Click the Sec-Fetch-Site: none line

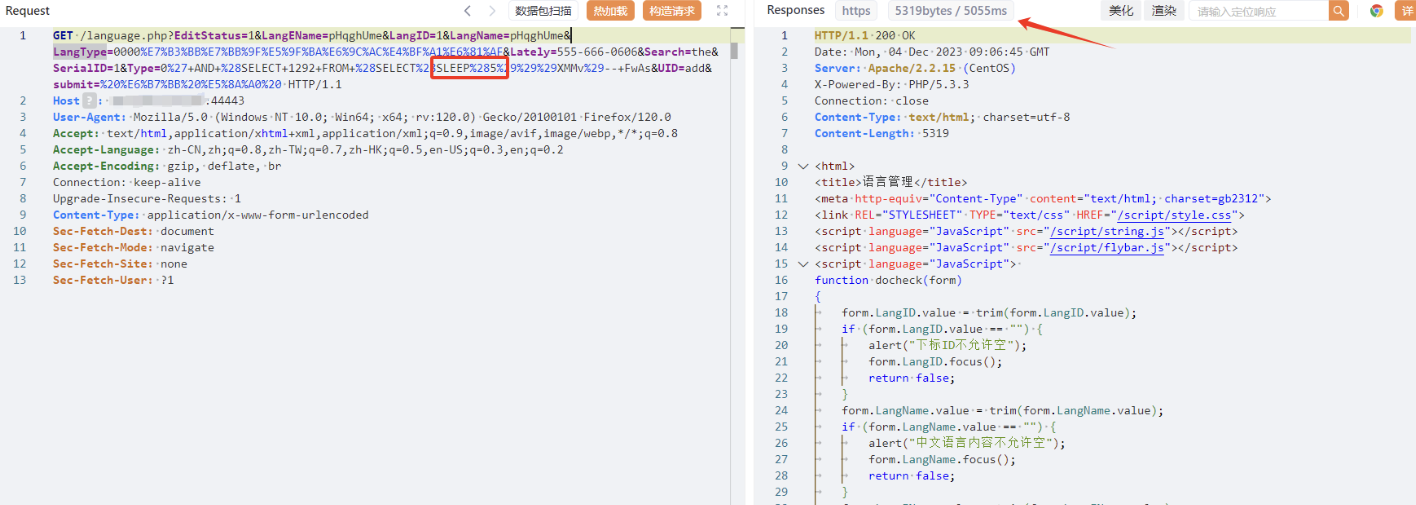[120, 264]
